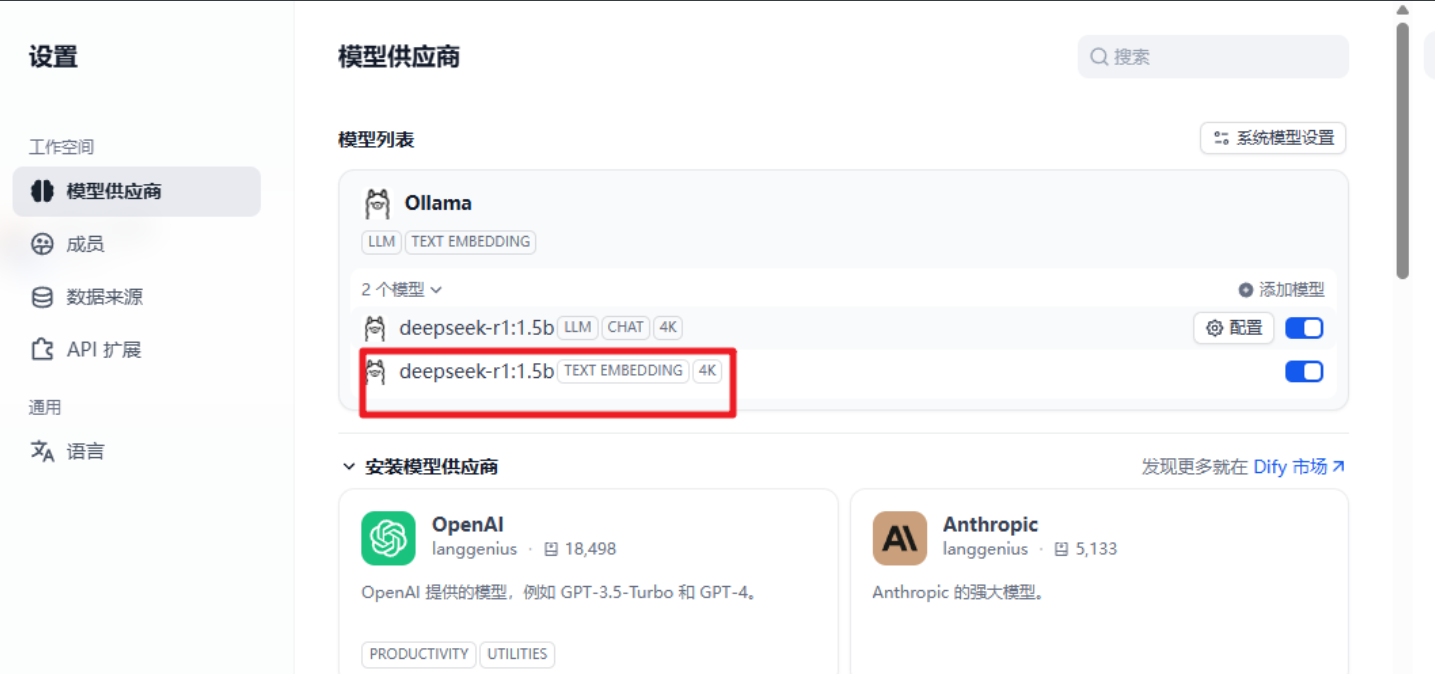Click the API 扩展 puzzle icon
The image size is (1435, 674).
pos(42,350)
